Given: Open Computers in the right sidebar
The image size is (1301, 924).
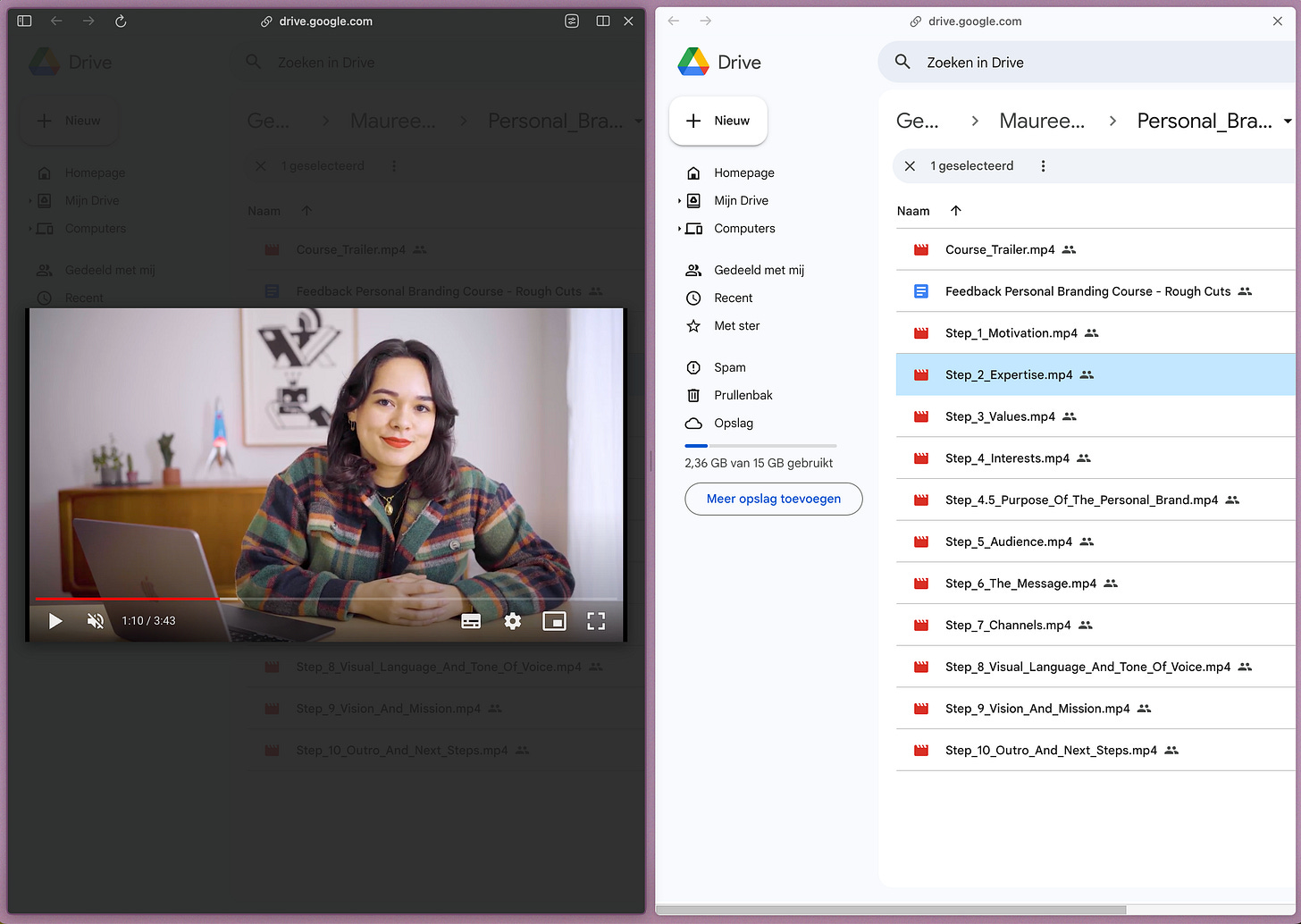Looking at the screenshot, I should point(744,229).
